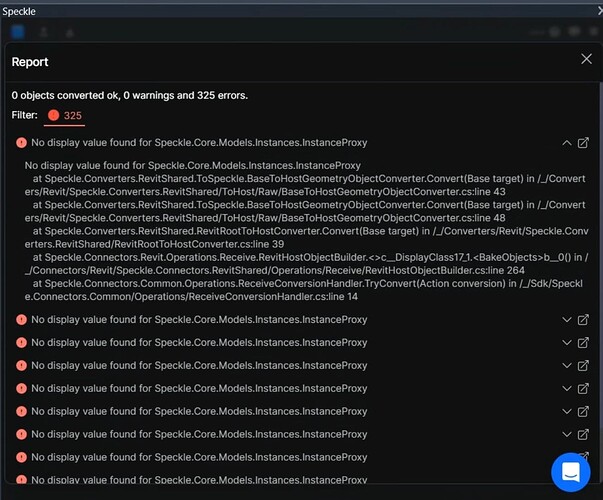Click stack trace text 'RevitHostObjectBuilder.cs:line 264'
This screenshot has width=603, height=500.
(445, 270)
